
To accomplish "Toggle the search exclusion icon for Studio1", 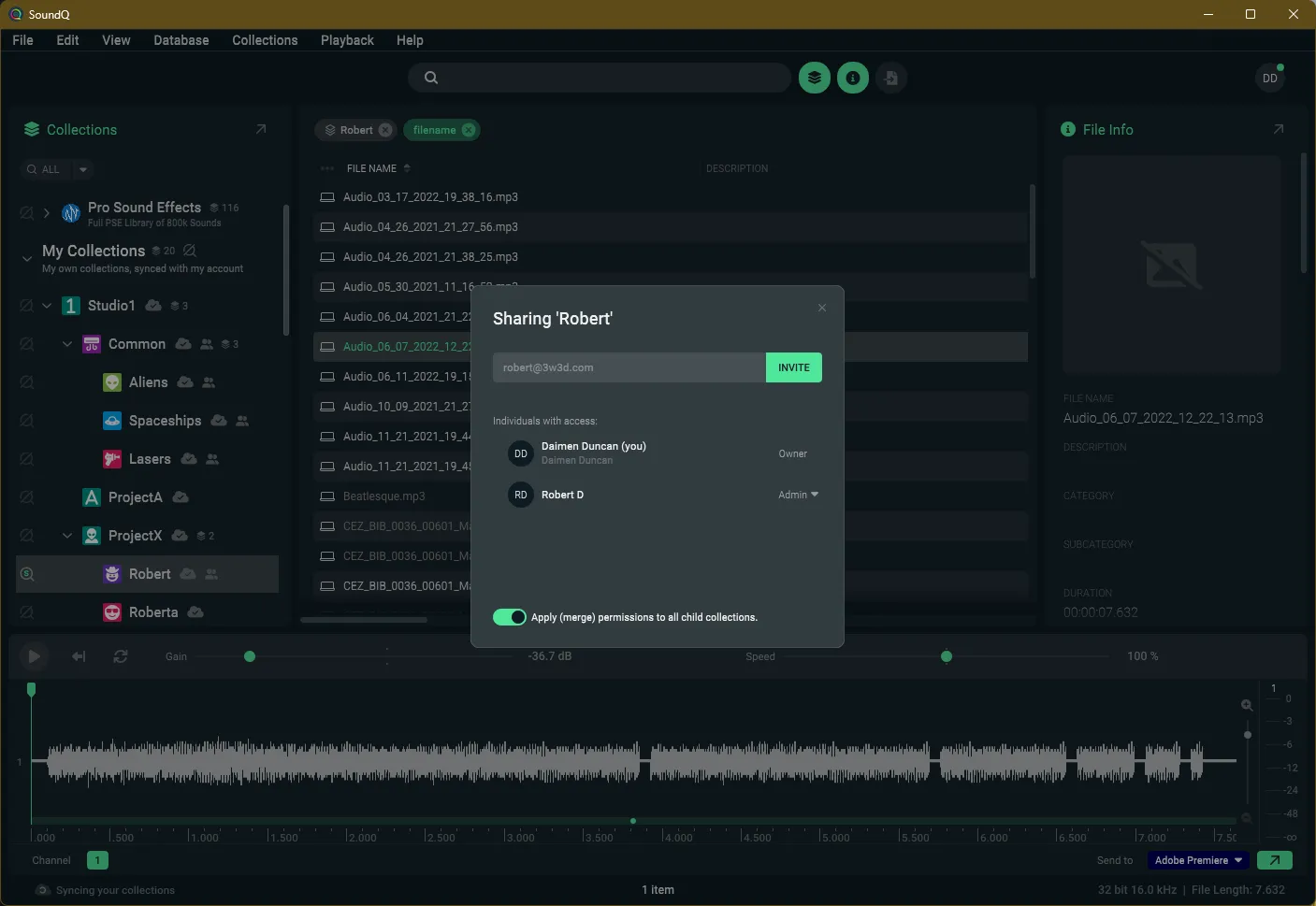I will [x=26, y=306].
